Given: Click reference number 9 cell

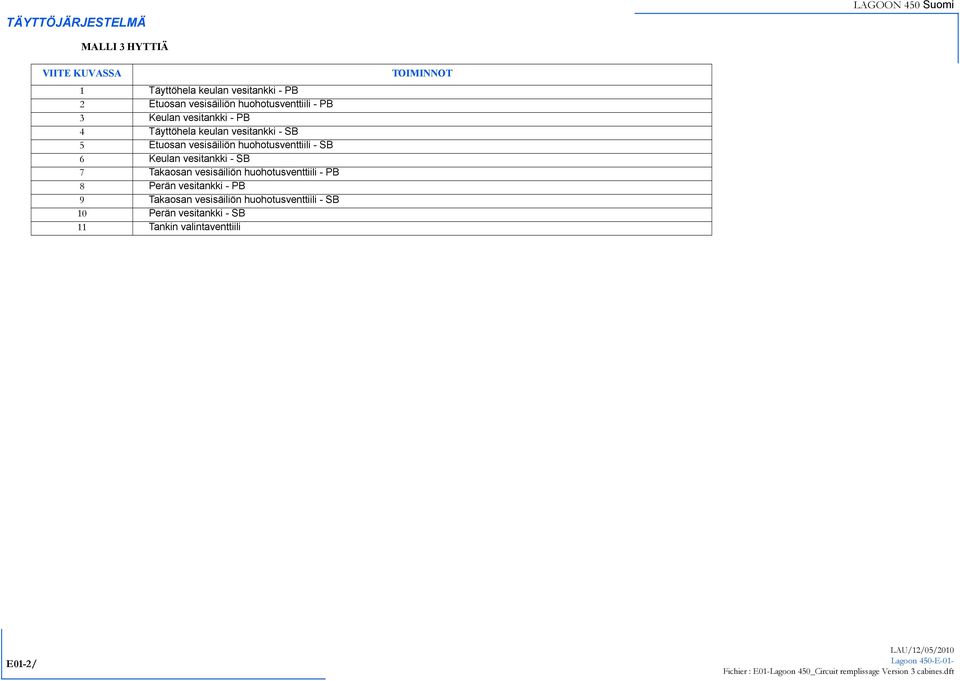Looking at the screenshot, I should [82, 200].
